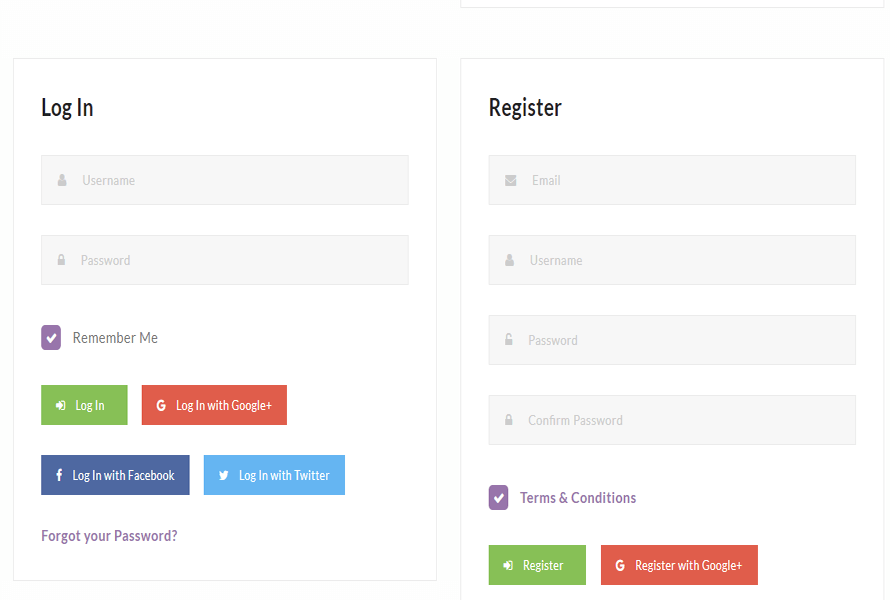Uncheck the Remember Me checkbox

[x=51, y=338]
